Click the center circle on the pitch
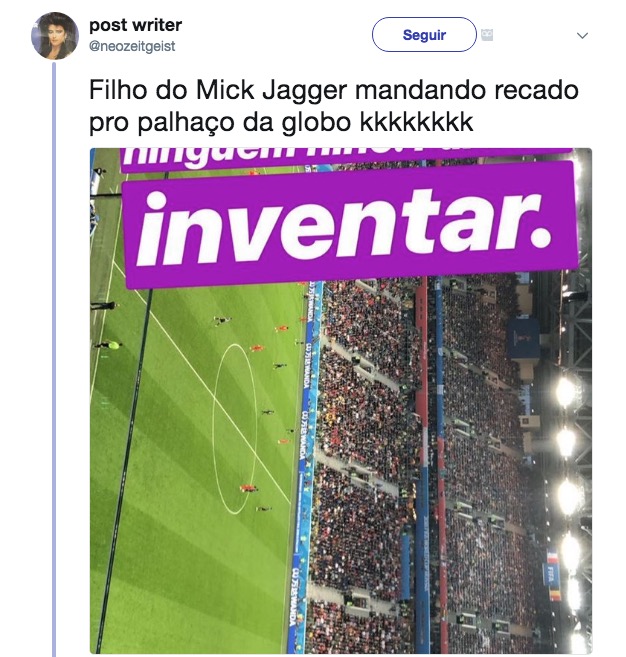Screen dimensions: 626x657 click(234, 429)
